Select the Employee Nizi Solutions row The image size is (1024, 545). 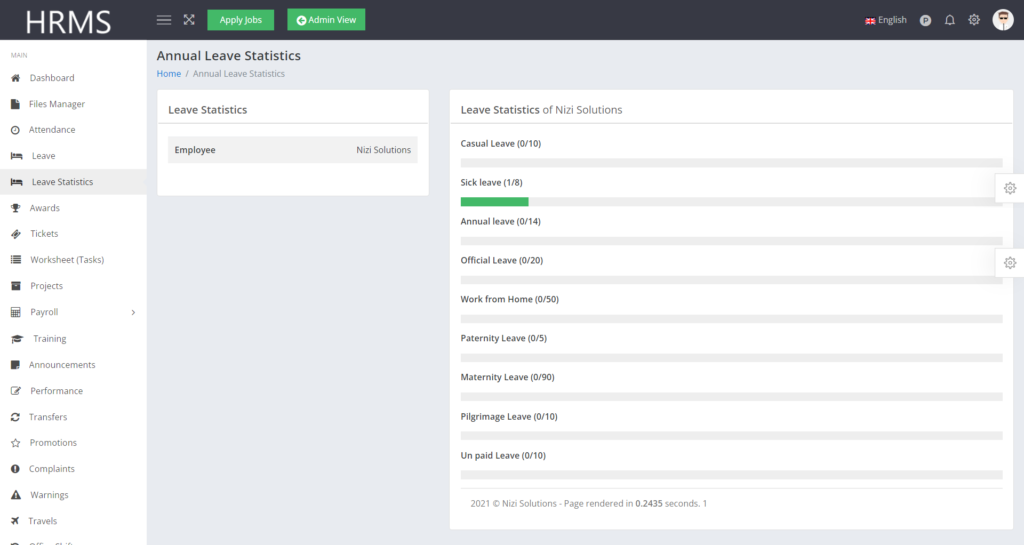[x=293, y=150]
